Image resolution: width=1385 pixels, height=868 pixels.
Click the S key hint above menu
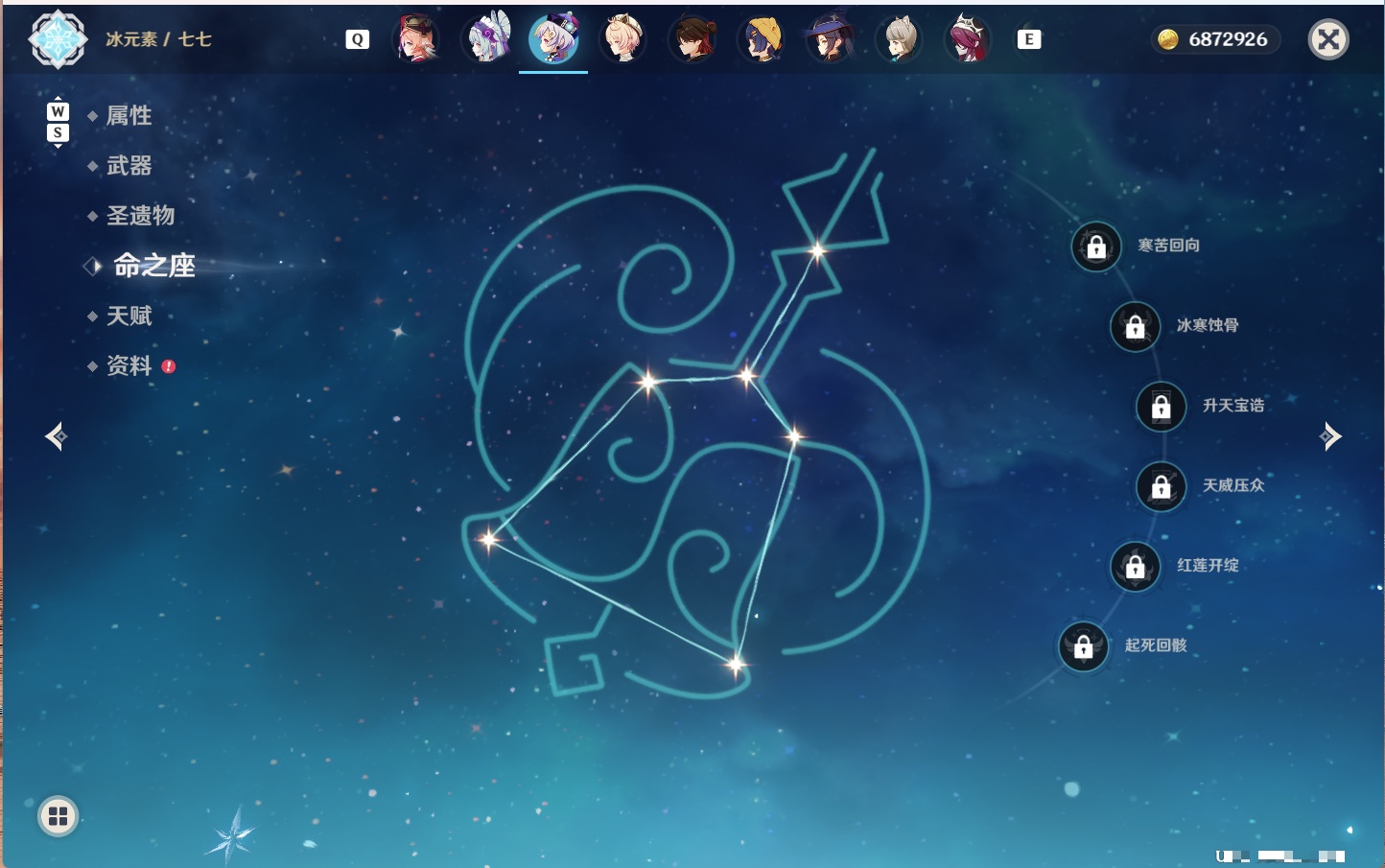pyautogui.click(x=58, y=132)
